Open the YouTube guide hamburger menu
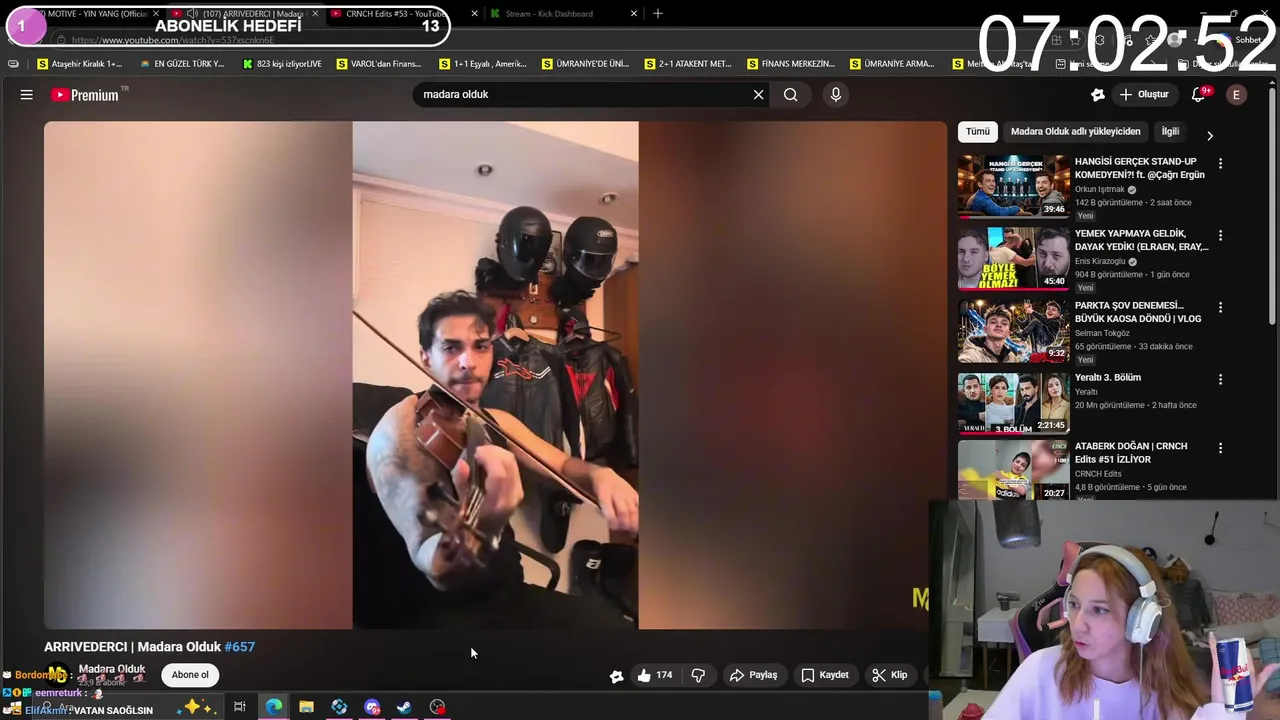 coord(27,95)
